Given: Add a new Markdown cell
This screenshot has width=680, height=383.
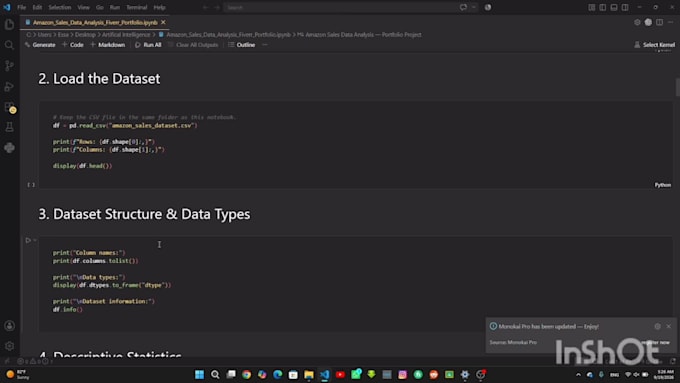Looking at the screenshot, I should 107,45.
